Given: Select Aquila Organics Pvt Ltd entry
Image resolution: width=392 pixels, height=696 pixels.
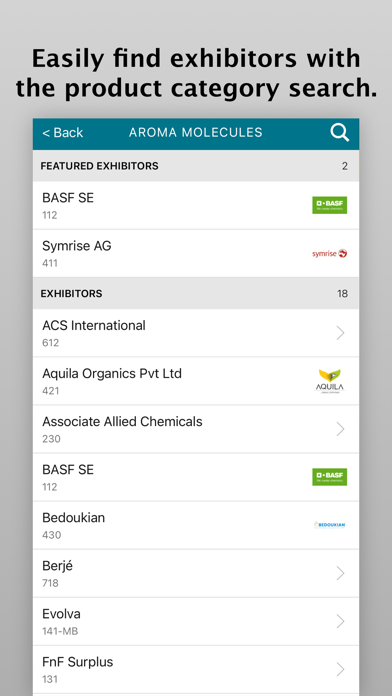Looking at the screenshot, I should point(196,381).
